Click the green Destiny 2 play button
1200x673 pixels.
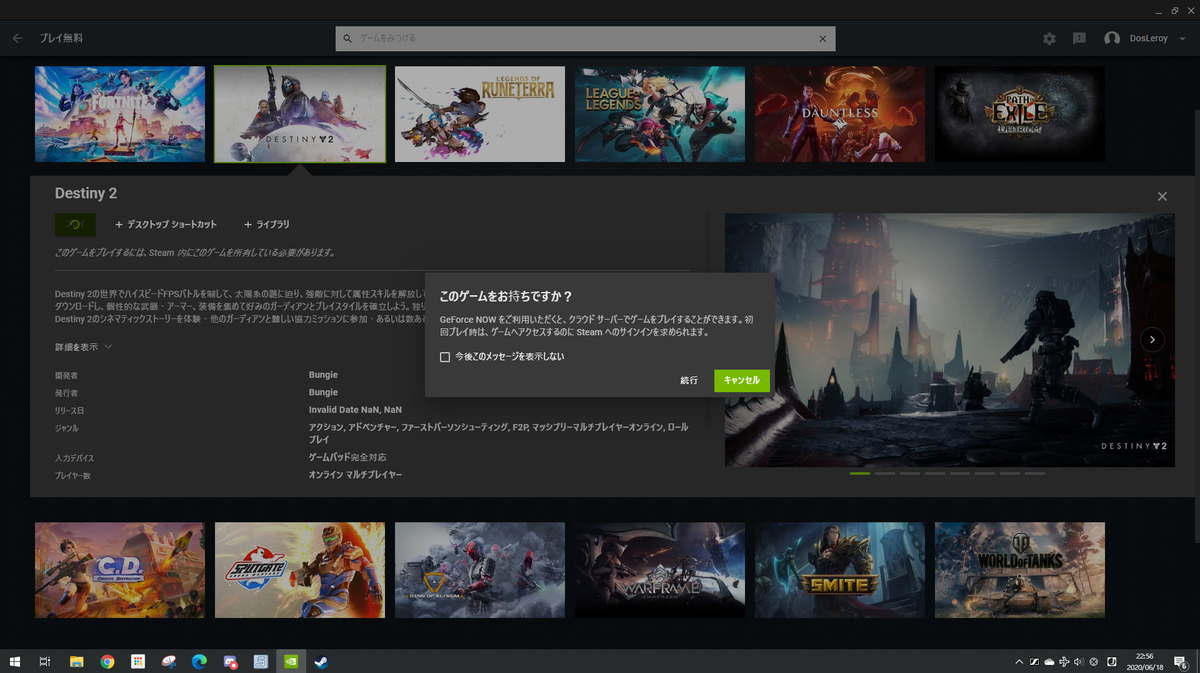(x=75, y=224)
